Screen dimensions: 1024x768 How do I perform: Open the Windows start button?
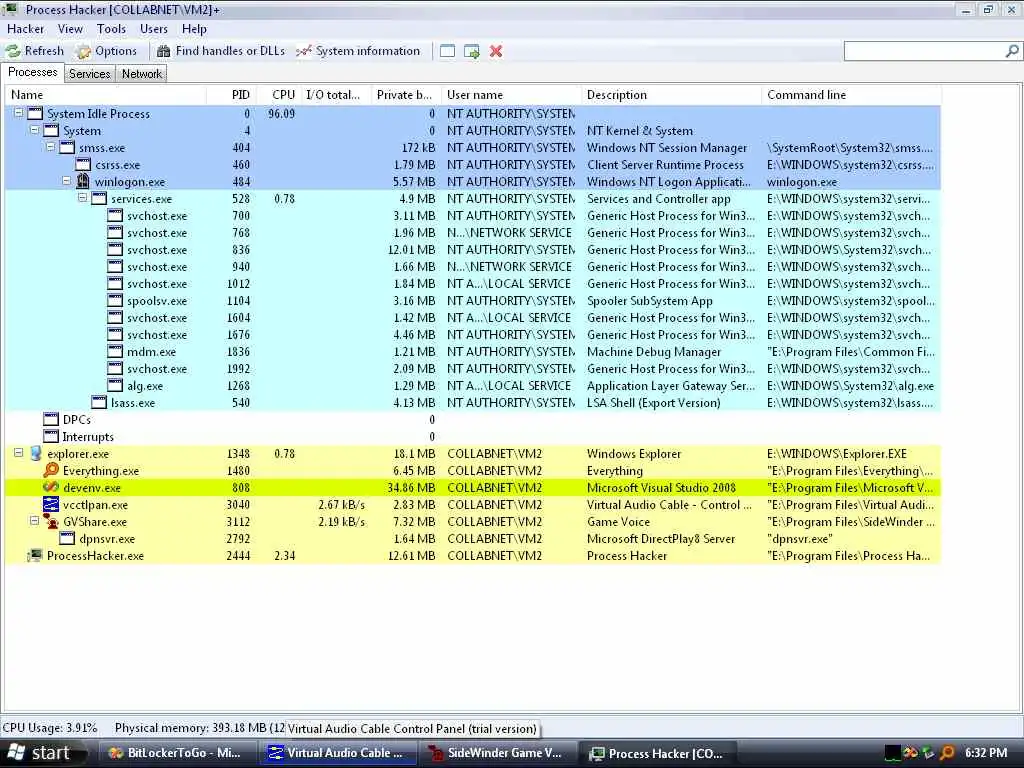[43, 753]
